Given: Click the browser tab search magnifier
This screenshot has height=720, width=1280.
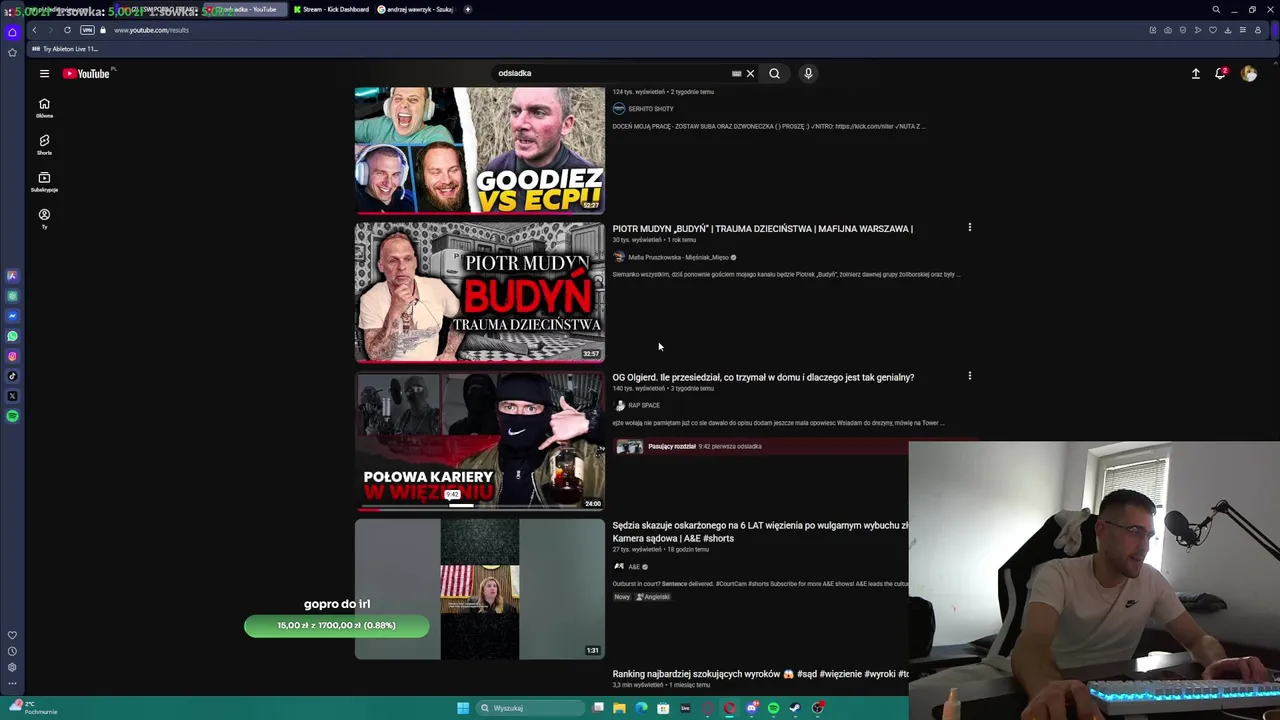Looking at the screenshot, I should tap(1216, 9).
